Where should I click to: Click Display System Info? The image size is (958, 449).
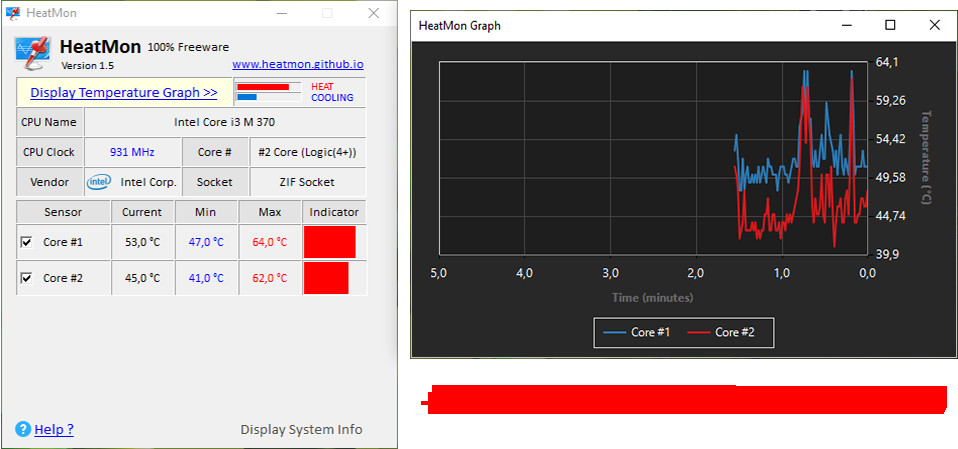(x=301, y=429)
